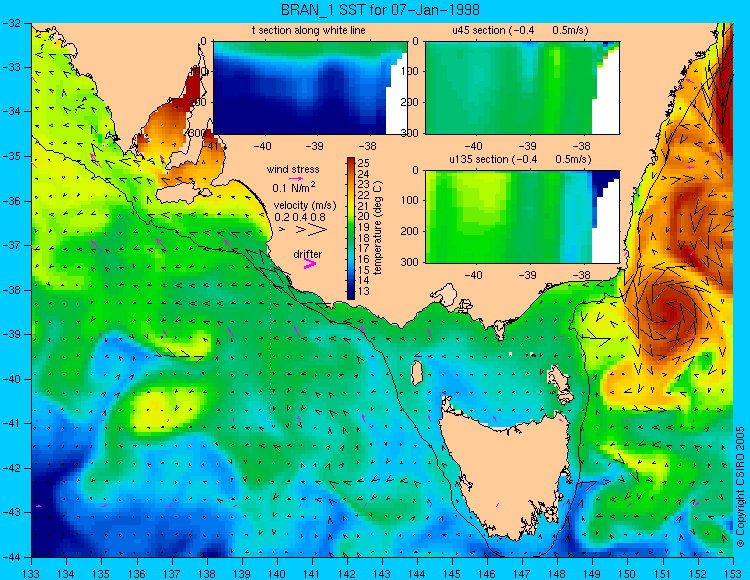Image resolution: width=750 pixels, height=580 pixels.
Task: Click the magenta wind stress arrow in the legend
Action: click(x=296, y=178)
